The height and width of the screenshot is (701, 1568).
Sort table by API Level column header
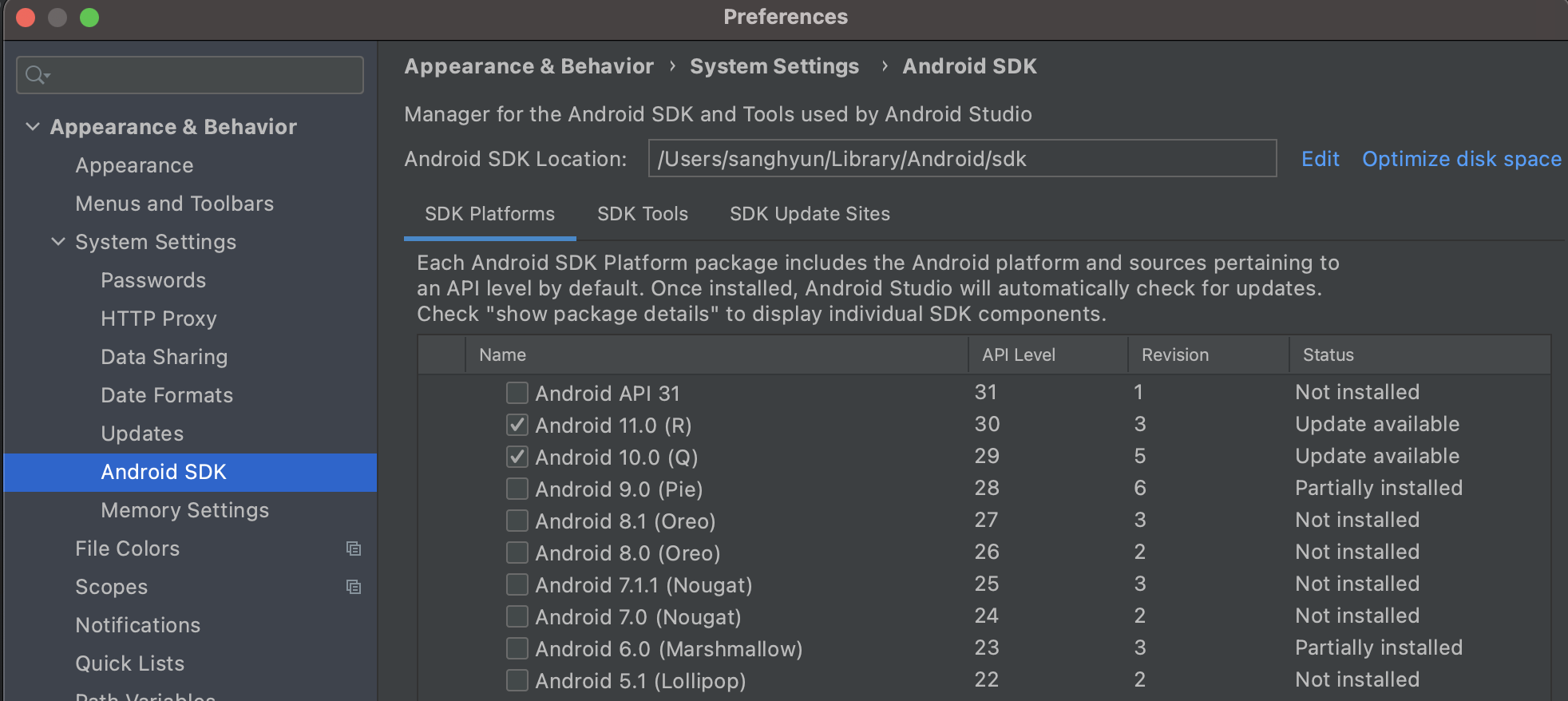pyautogui.click(x=1047, y=355)
